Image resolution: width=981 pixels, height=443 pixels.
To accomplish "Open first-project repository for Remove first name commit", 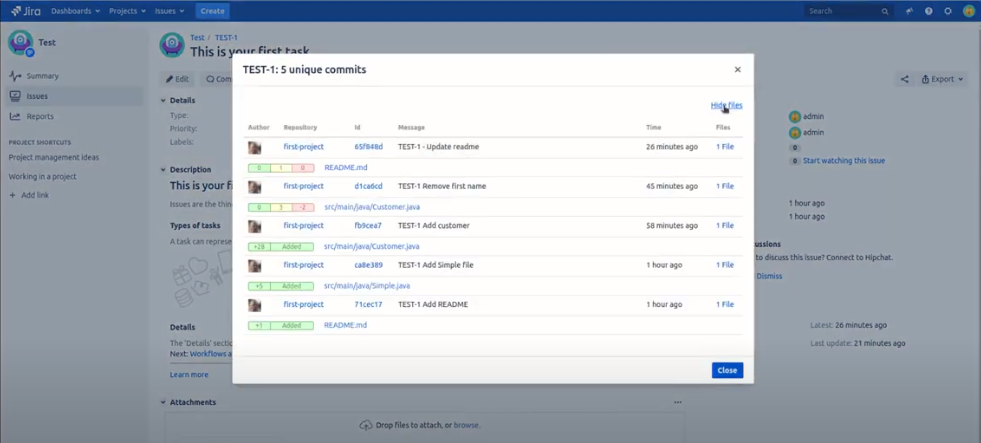I will pos(303,186).
